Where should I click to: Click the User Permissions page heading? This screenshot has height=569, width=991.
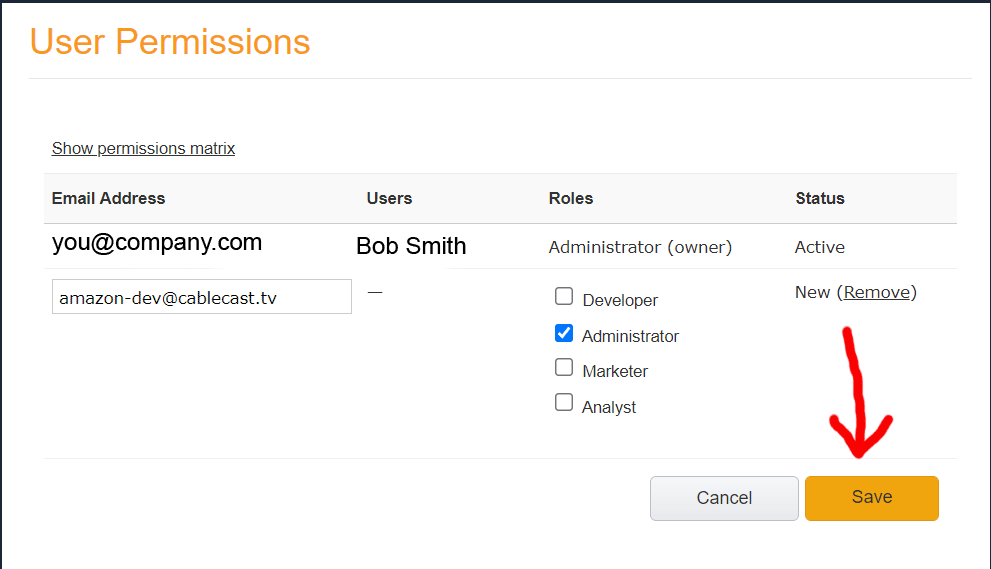tap(170, 42)
